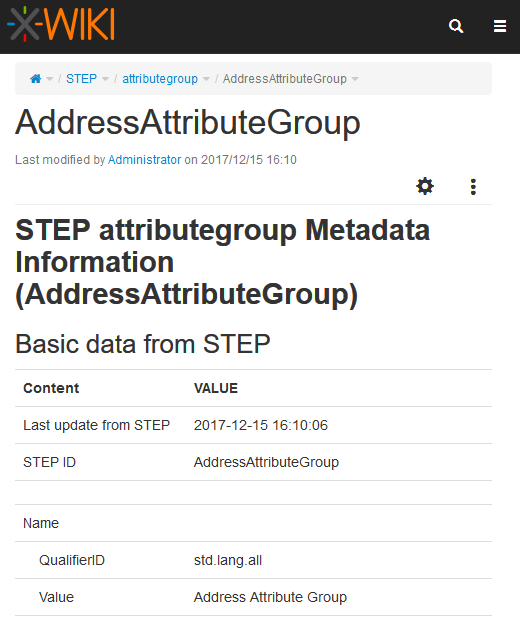Screen dimensions: 520x620
Task: Click the 2017-12-15 16:10:06 timestamp cell
Action: [x=261, y=425]
